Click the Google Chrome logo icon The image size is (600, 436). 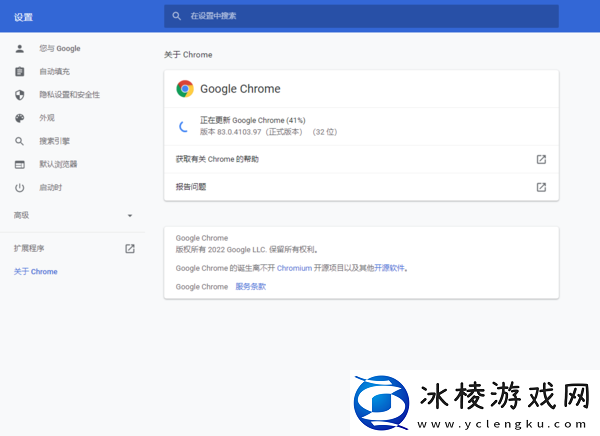[x=185, y=89]
